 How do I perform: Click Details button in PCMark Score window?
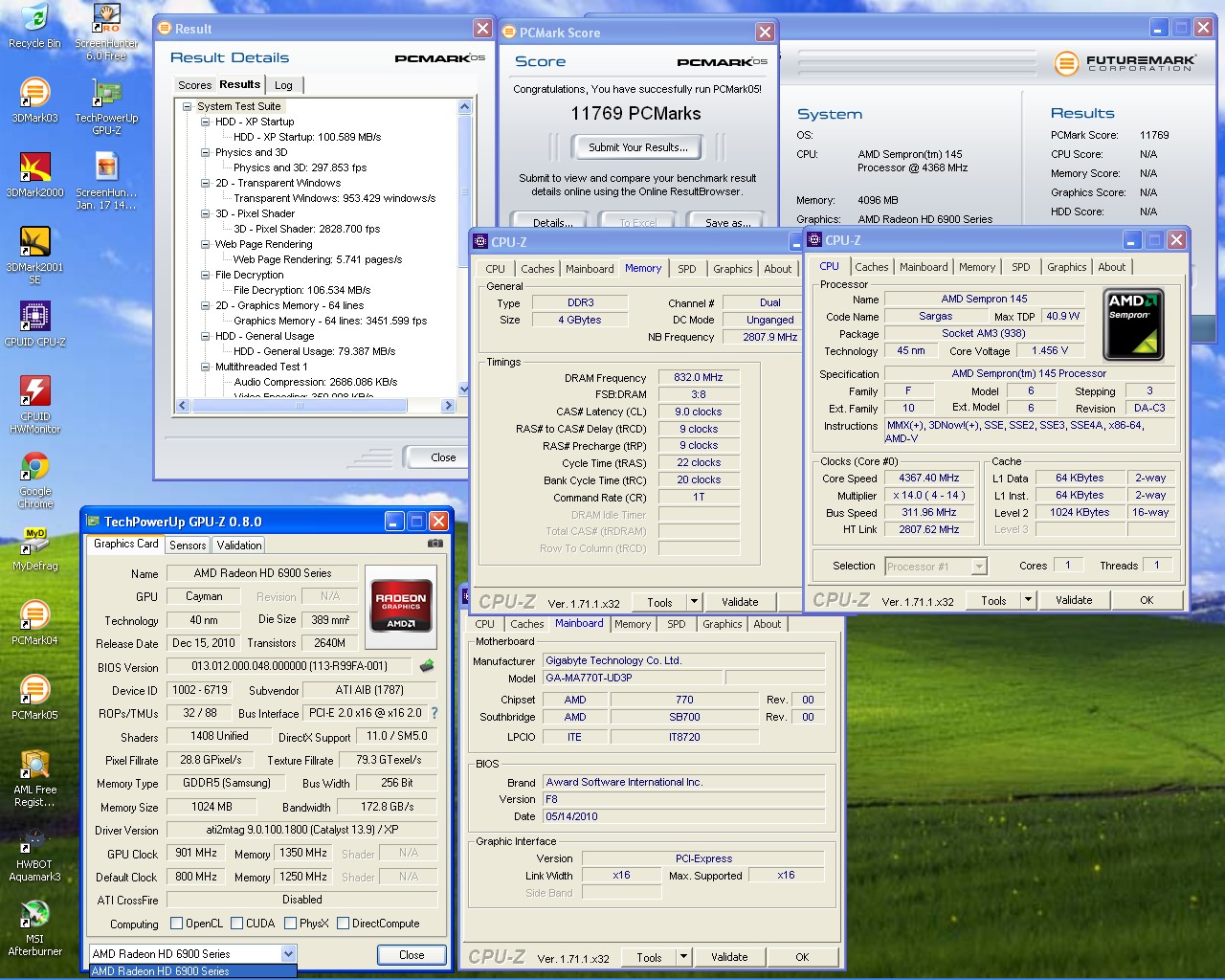pyautogui.click(x=552, y=222)
